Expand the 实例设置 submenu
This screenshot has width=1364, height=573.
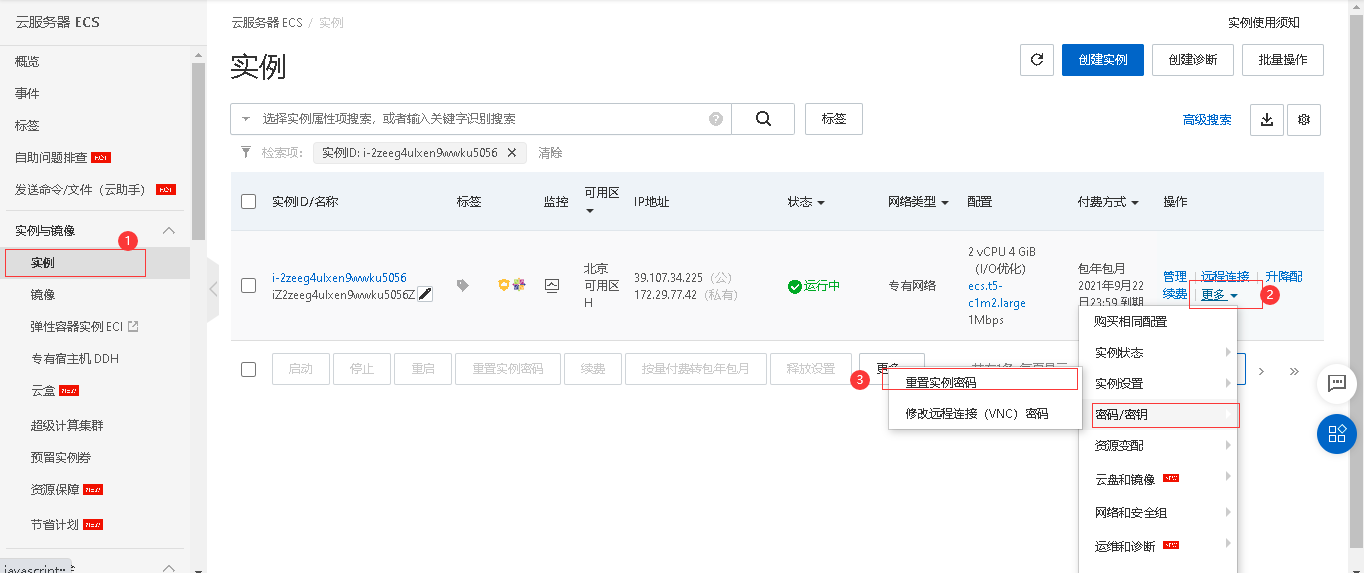(1159, 384)
